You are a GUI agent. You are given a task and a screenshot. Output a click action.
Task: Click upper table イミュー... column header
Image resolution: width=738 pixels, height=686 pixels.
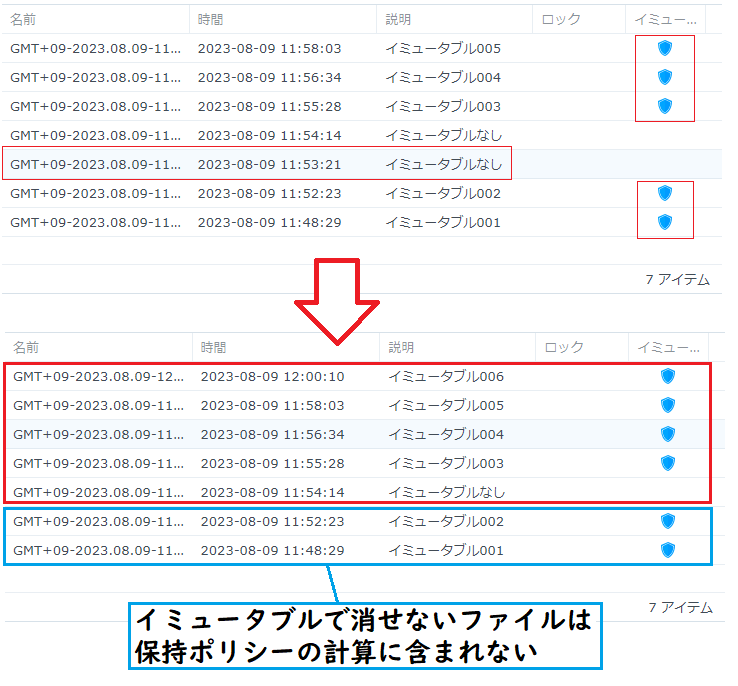coord(666,19)
